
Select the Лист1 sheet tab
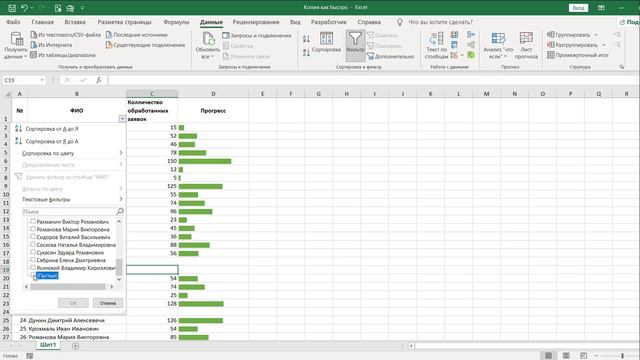(x=48, y=345)
